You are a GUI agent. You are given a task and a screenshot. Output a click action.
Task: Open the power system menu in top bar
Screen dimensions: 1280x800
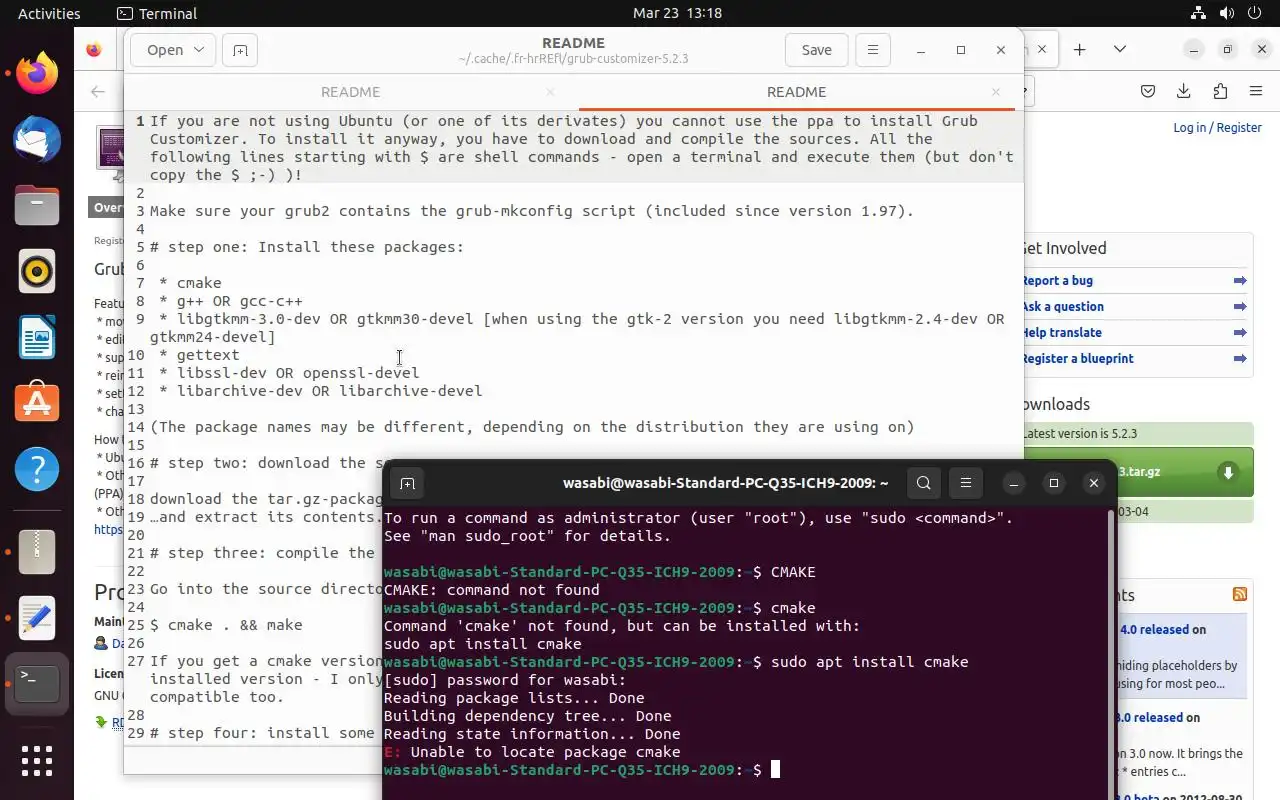tap(1255, 13)
